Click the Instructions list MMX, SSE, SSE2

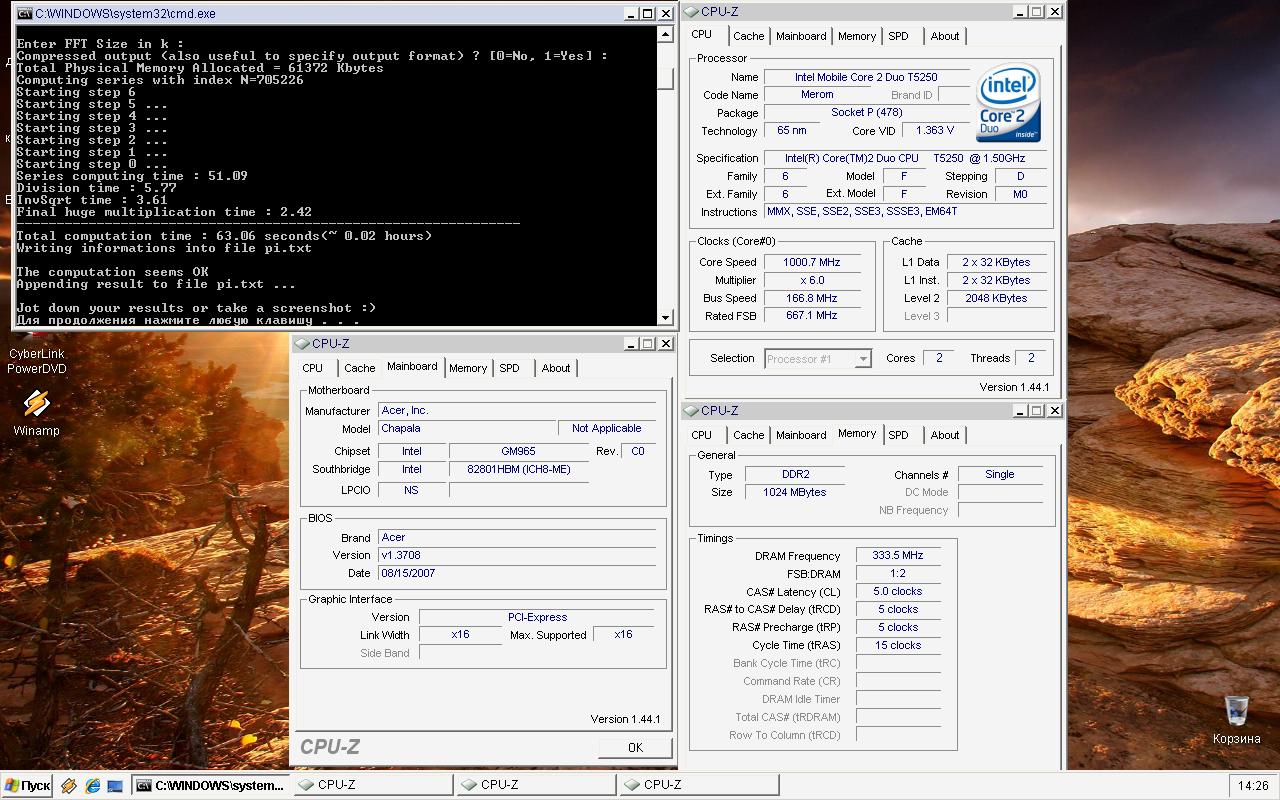pyautogui.click(x=905, y=211)
